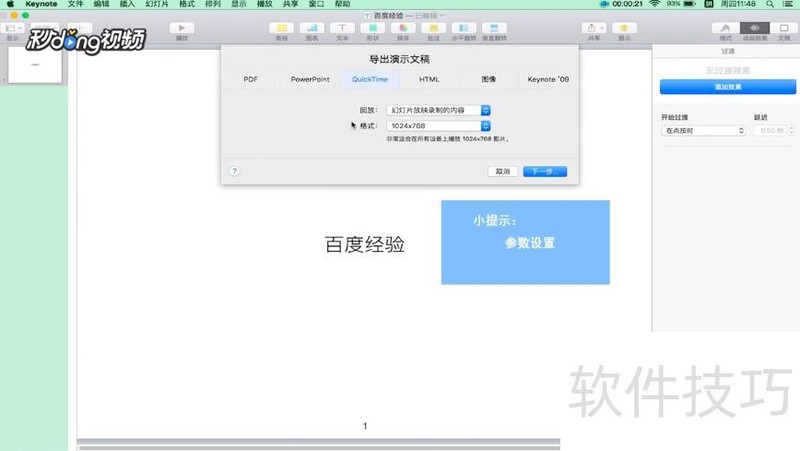This screenshot has width=800, height=451.
Task: Open the 文稿 document inspector icon
Action: [784, 28]
